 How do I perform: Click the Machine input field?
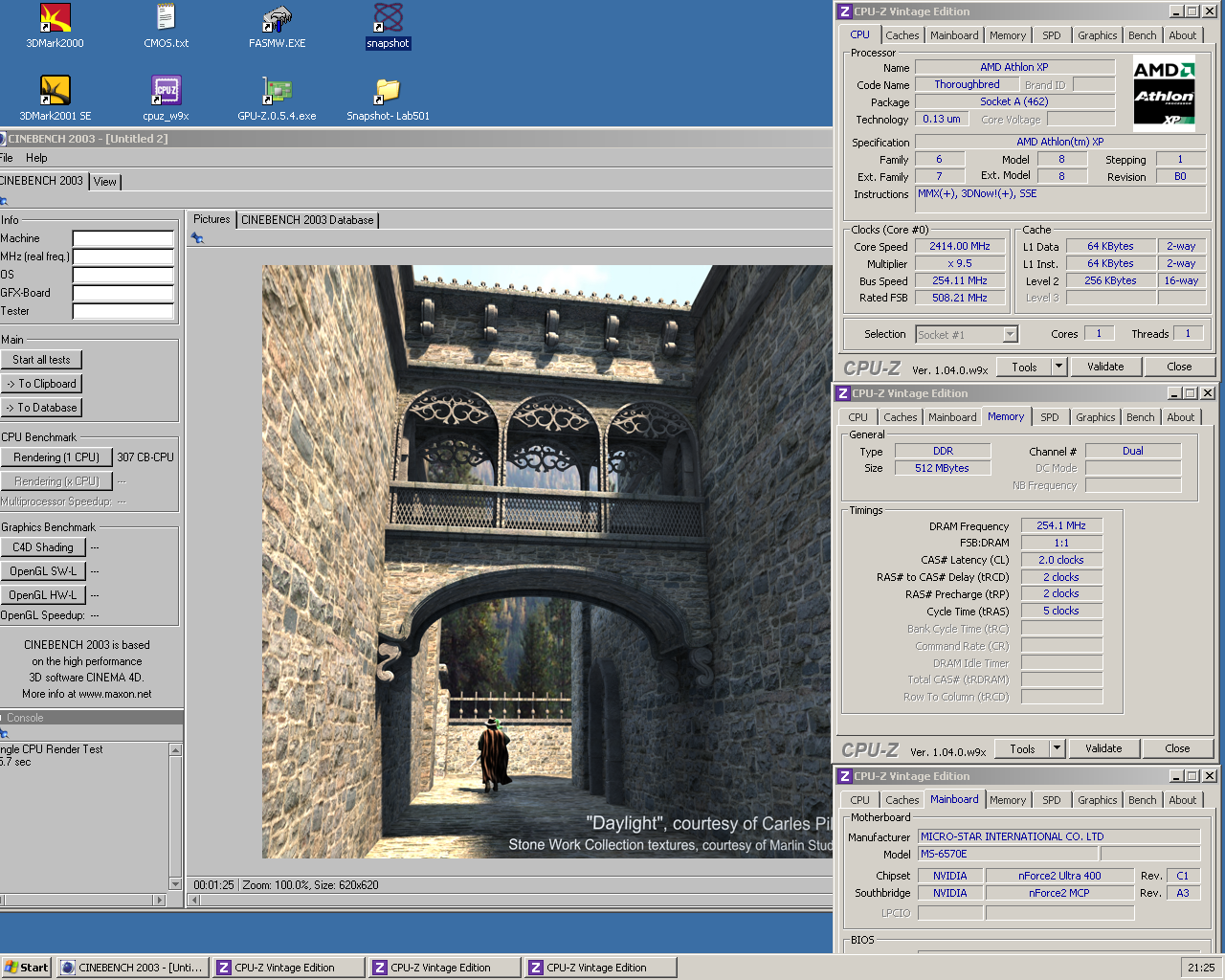[122, 238]
